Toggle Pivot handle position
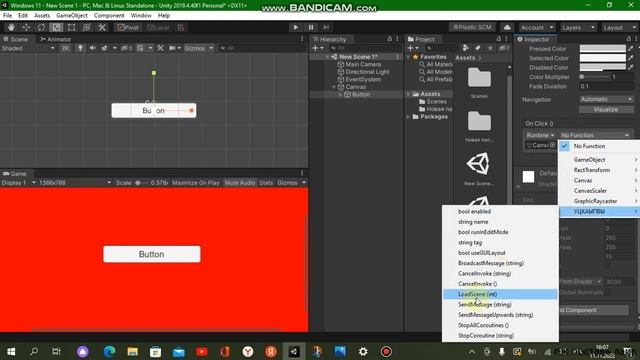This screenshot has width=640, height=360. [x=128, y=27]
